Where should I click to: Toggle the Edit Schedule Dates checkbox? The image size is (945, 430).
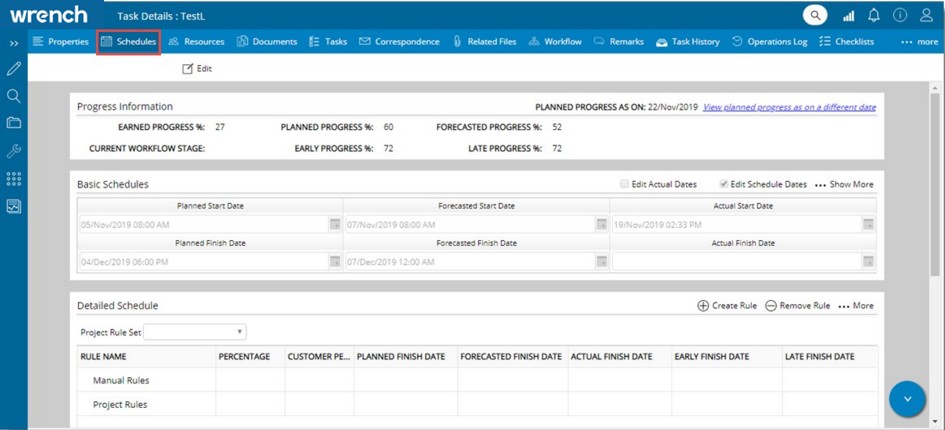pos(724,184)
